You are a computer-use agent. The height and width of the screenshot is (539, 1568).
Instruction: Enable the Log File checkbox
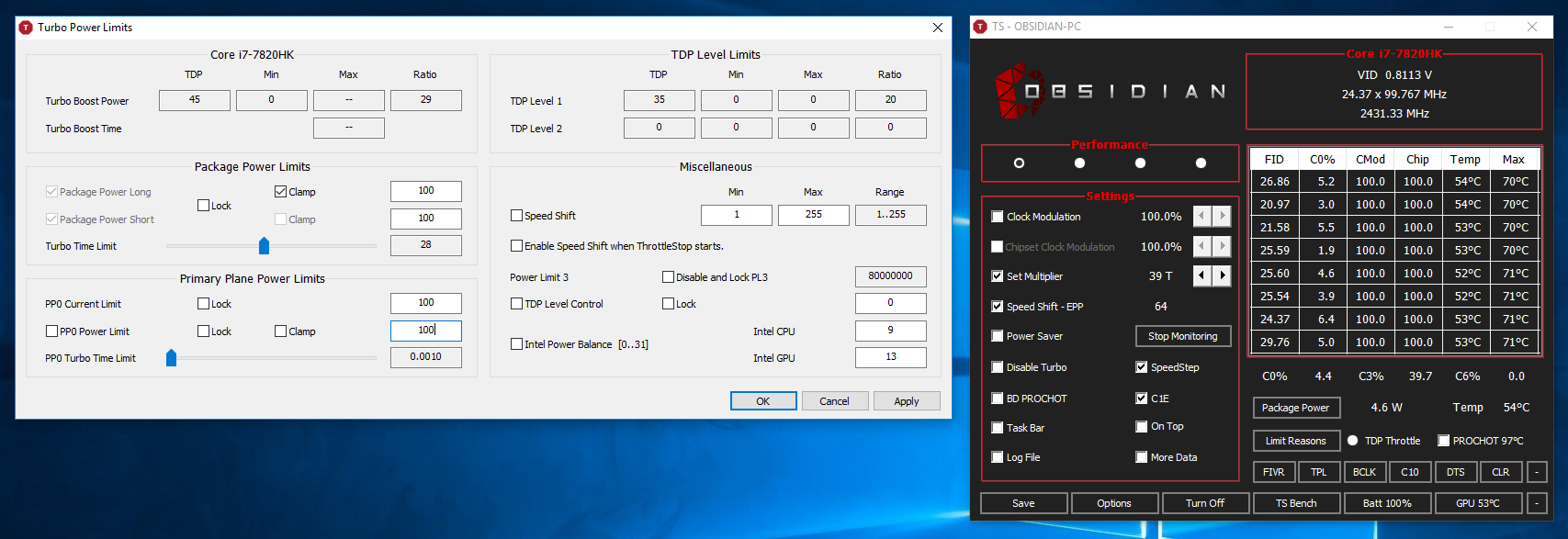tap(998, 457)
